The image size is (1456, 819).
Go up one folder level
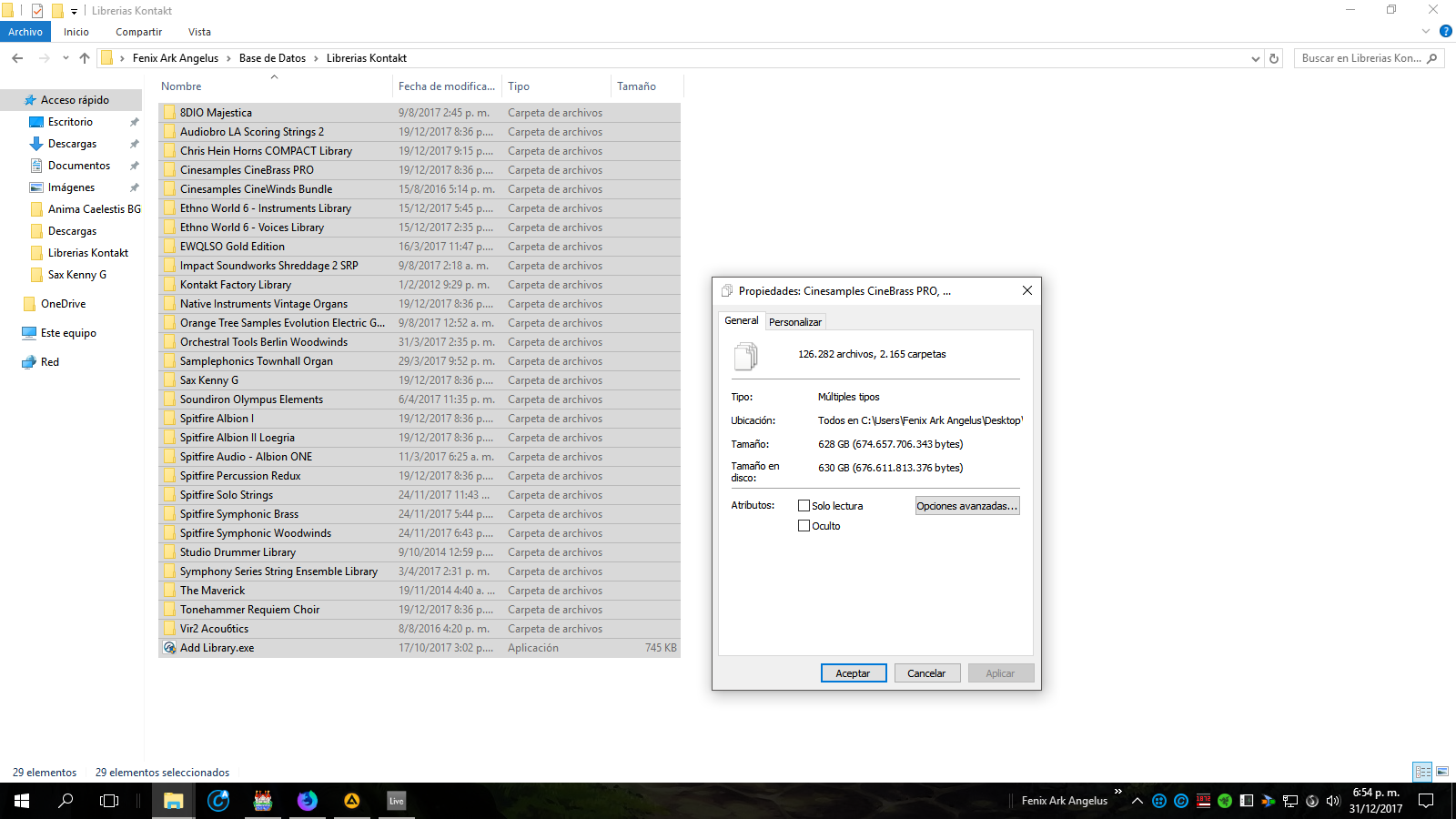(x=85, y=58)
